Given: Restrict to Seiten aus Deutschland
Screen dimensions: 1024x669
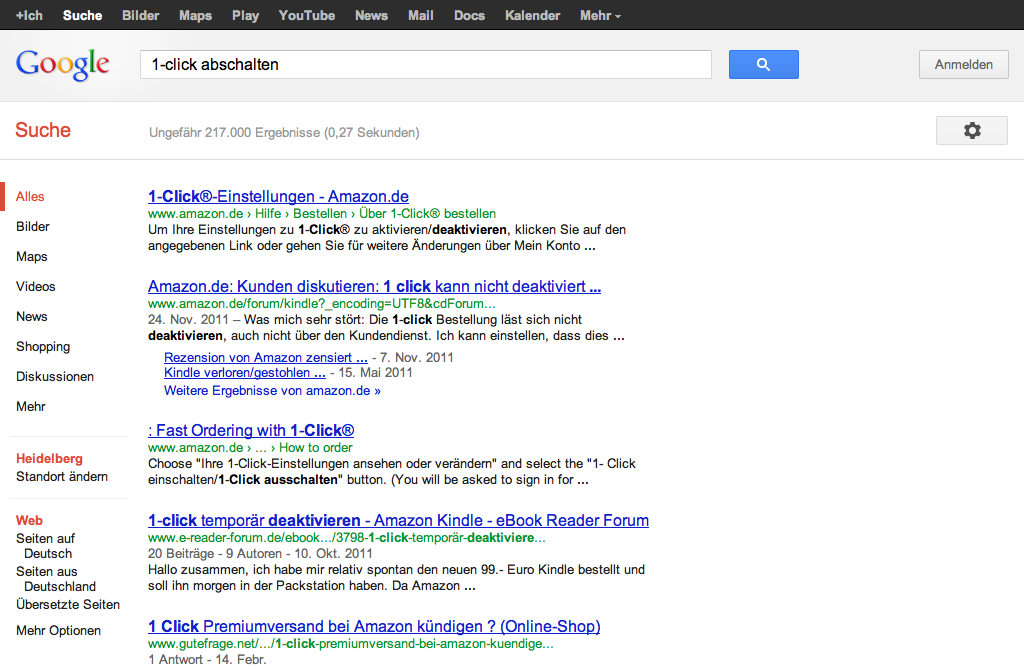Looking at the screenshot, I should [x=56, y=579].
